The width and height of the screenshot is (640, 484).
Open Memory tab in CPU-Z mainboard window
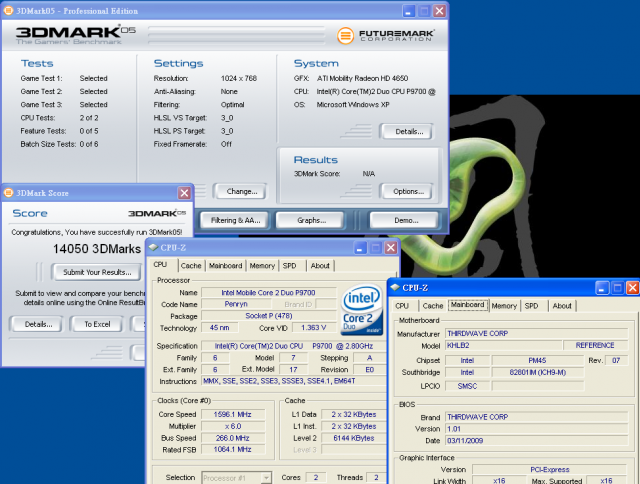coord(504,306)
